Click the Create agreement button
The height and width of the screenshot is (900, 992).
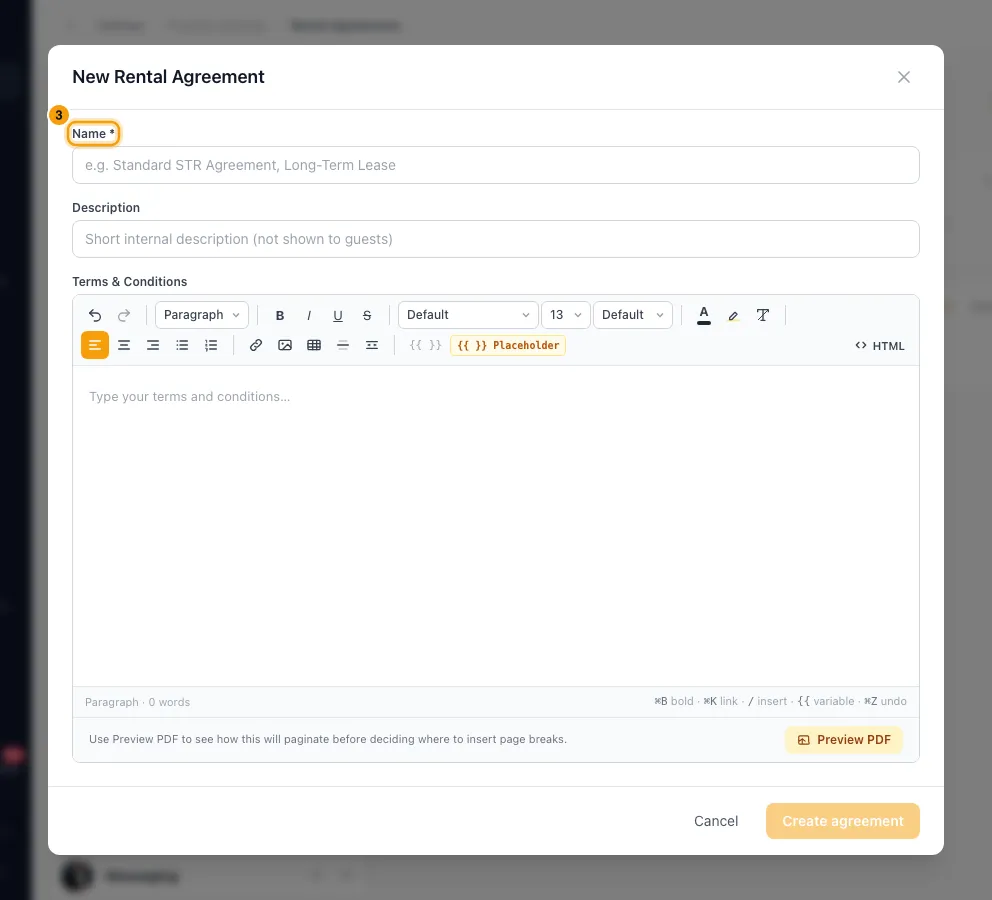point(843,821)
